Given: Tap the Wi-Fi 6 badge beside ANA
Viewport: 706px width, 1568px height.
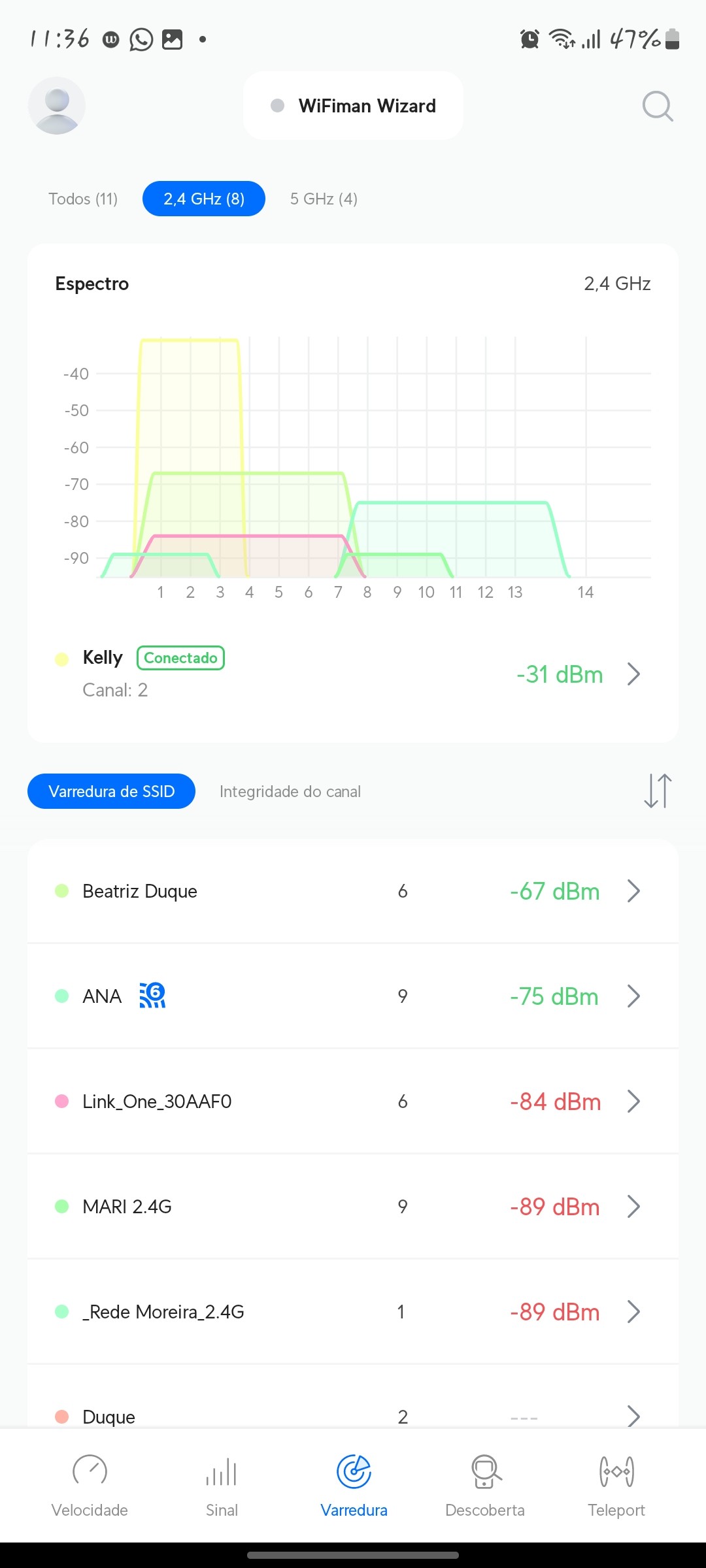Looking at the screenshot, I should tap(152, 995).
